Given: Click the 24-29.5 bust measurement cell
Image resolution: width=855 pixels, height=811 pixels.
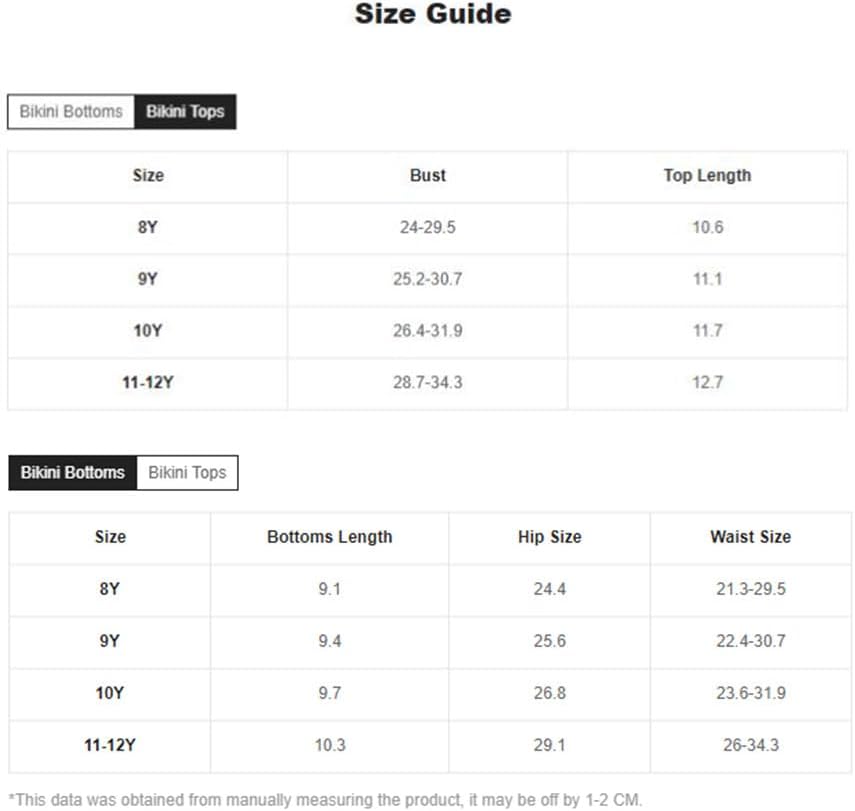Looking at the screenshot, I should point(427,227).
